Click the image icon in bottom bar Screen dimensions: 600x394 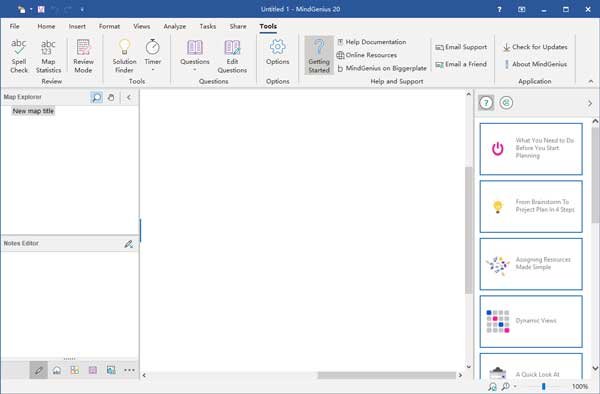(x=111, y=370)
